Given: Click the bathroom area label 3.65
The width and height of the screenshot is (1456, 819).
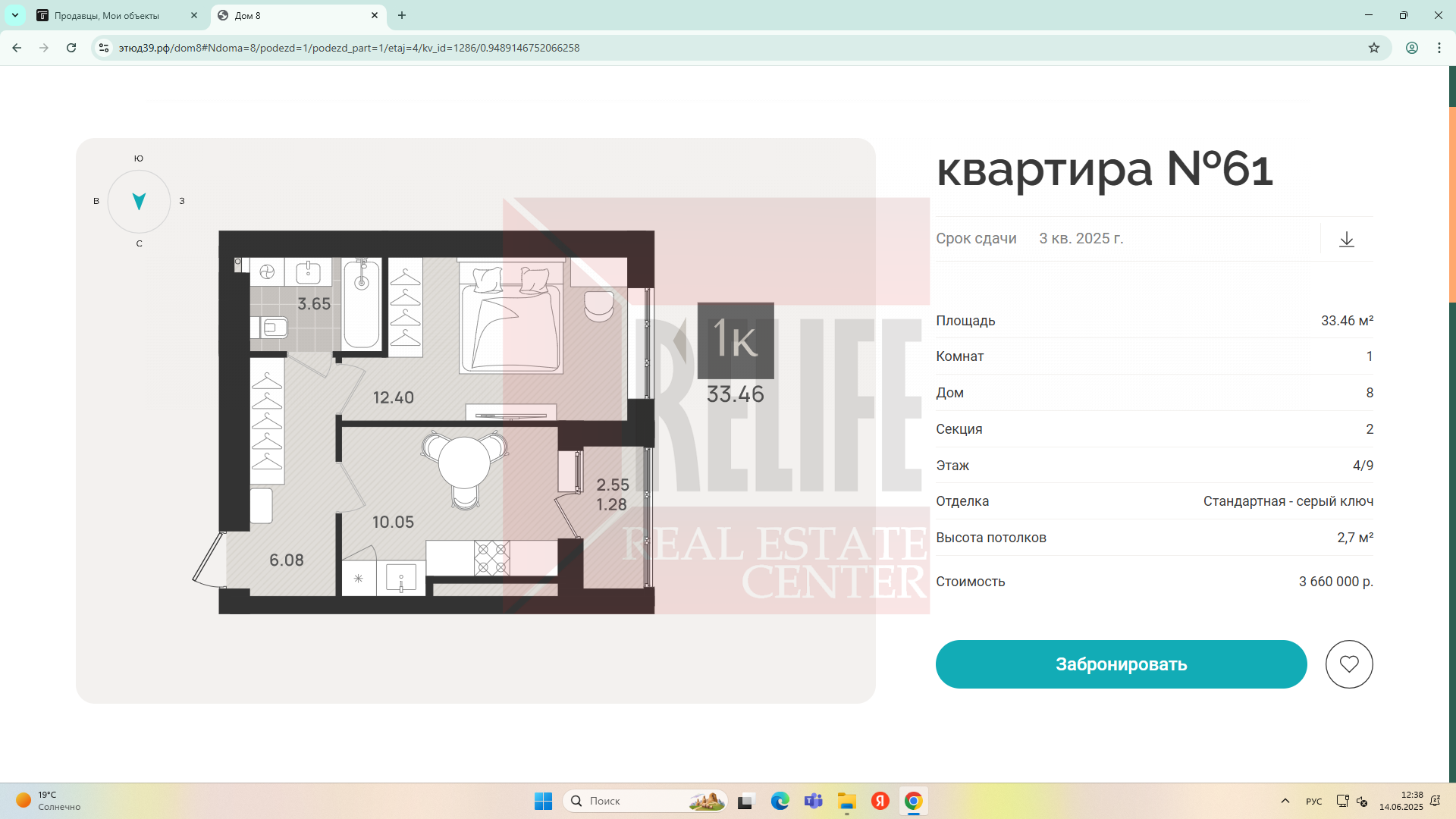Looking at the screenshot, I should tap(314, 303).
